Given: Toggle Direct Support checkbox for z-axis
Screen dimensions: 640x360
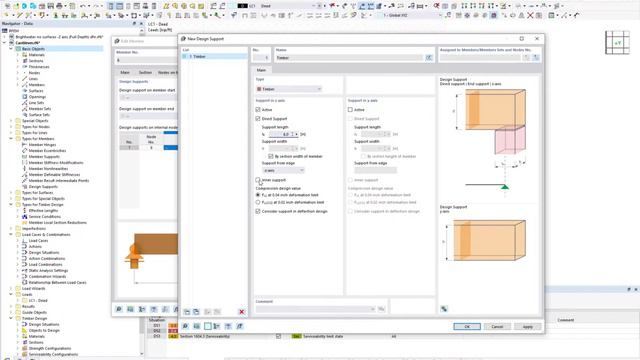Looking at the screenshot, I should pyautogui.click(x=258, y=118).
